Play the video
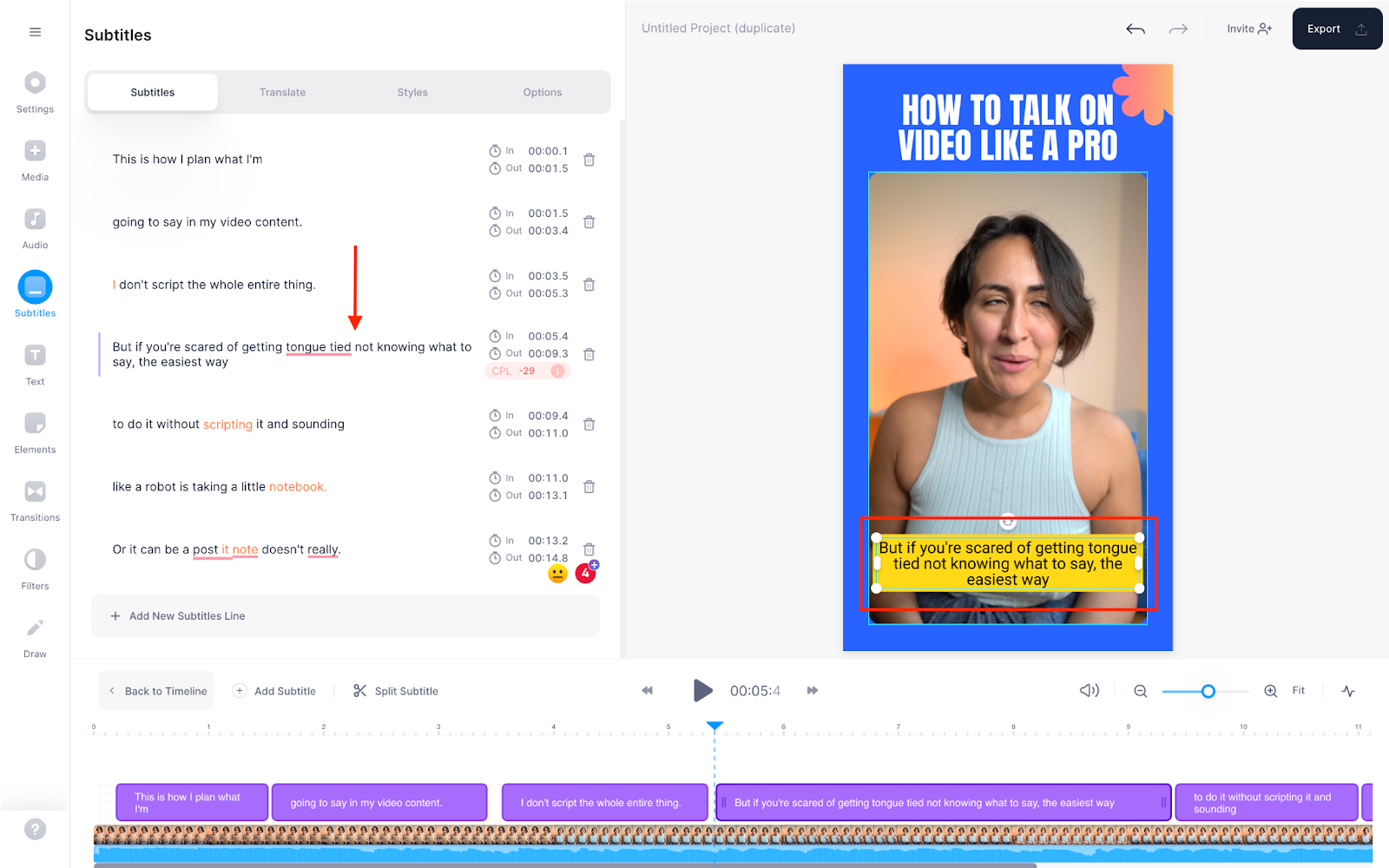Viewport: 1389px width, 868px height. pos(702,691)
